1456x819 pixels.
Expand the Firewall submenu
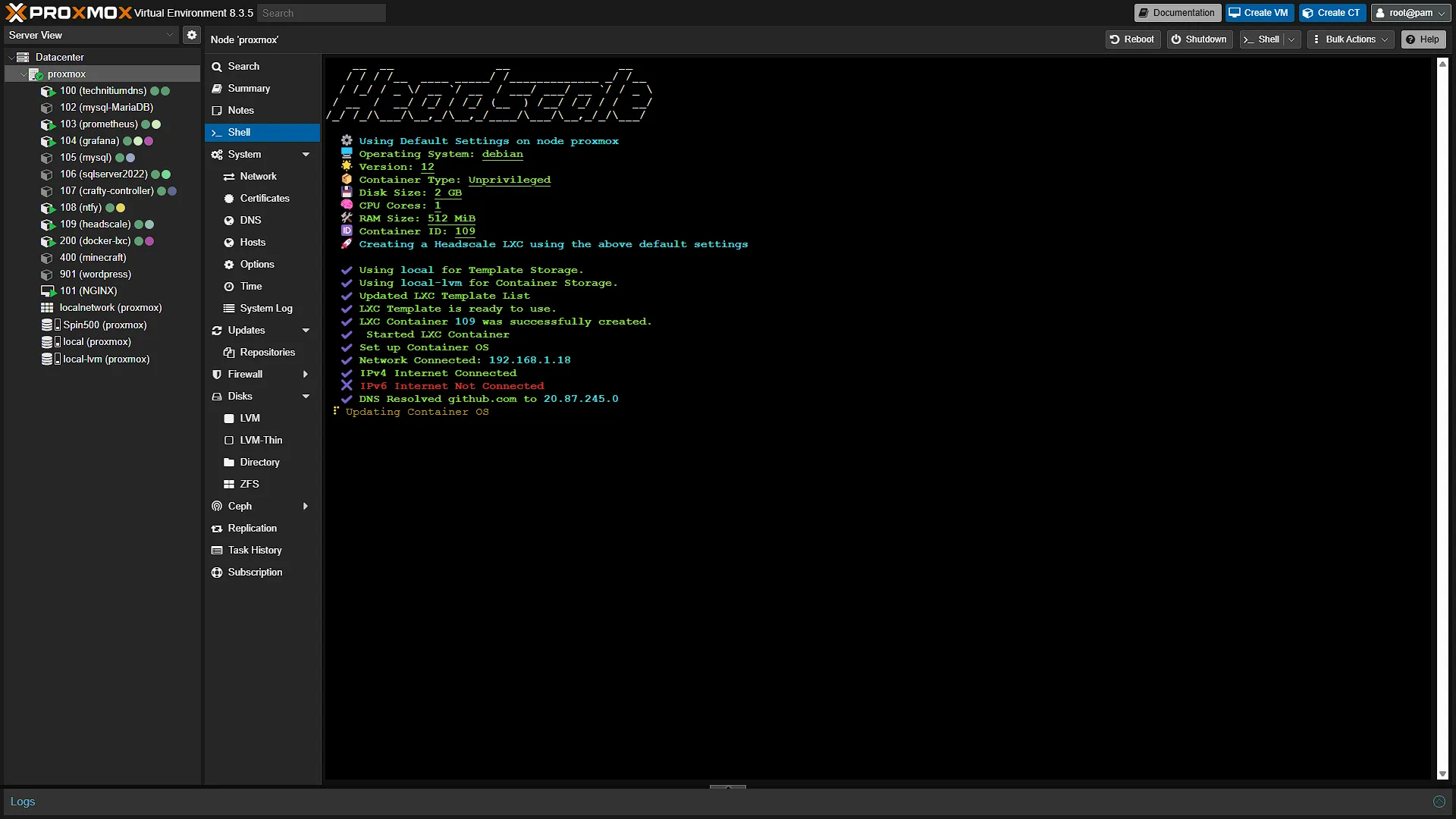point(306,375)
